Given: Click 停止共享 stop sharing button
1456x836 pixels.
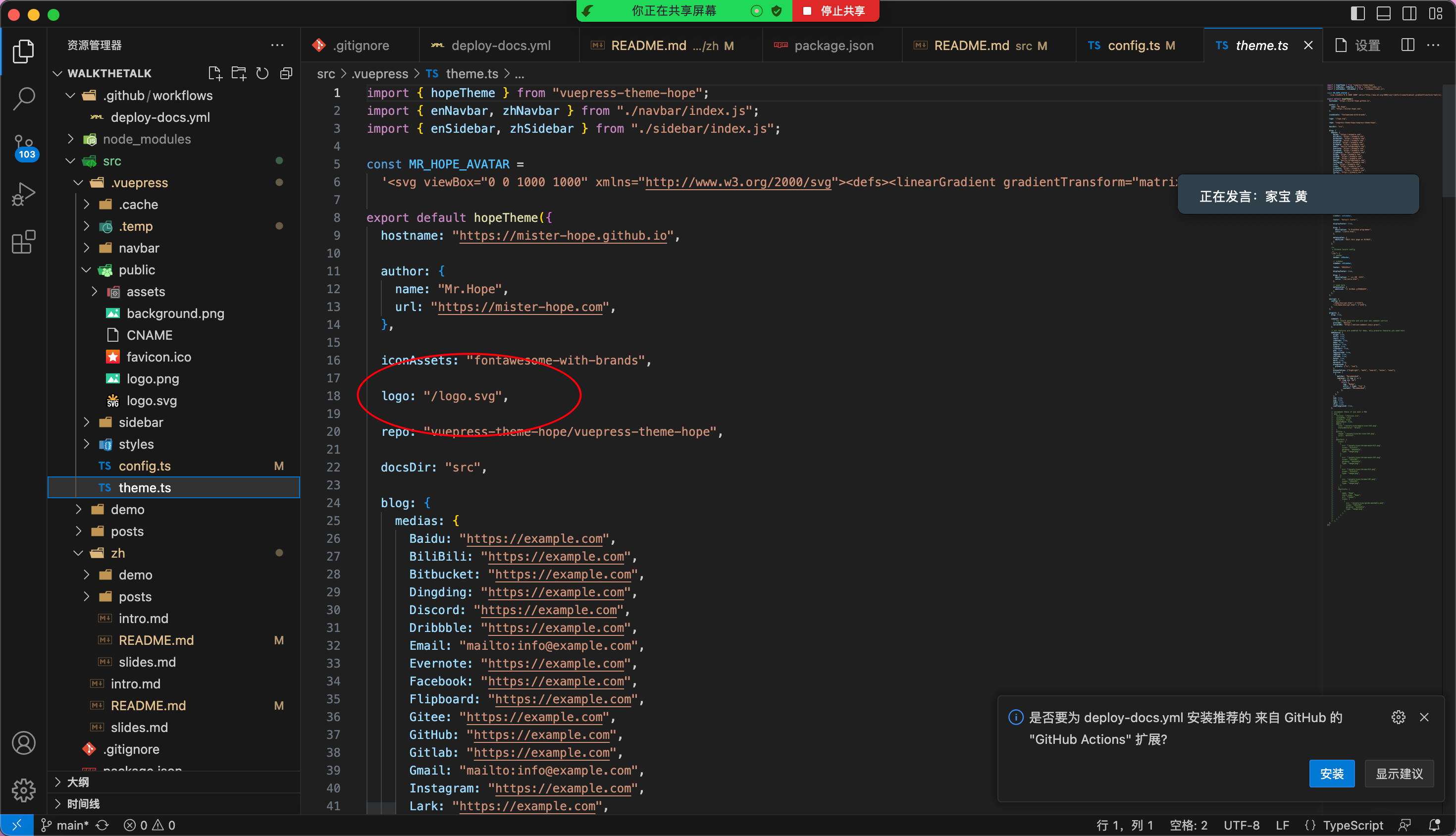Looking at the screenshot, I should [x=835, y=11].
